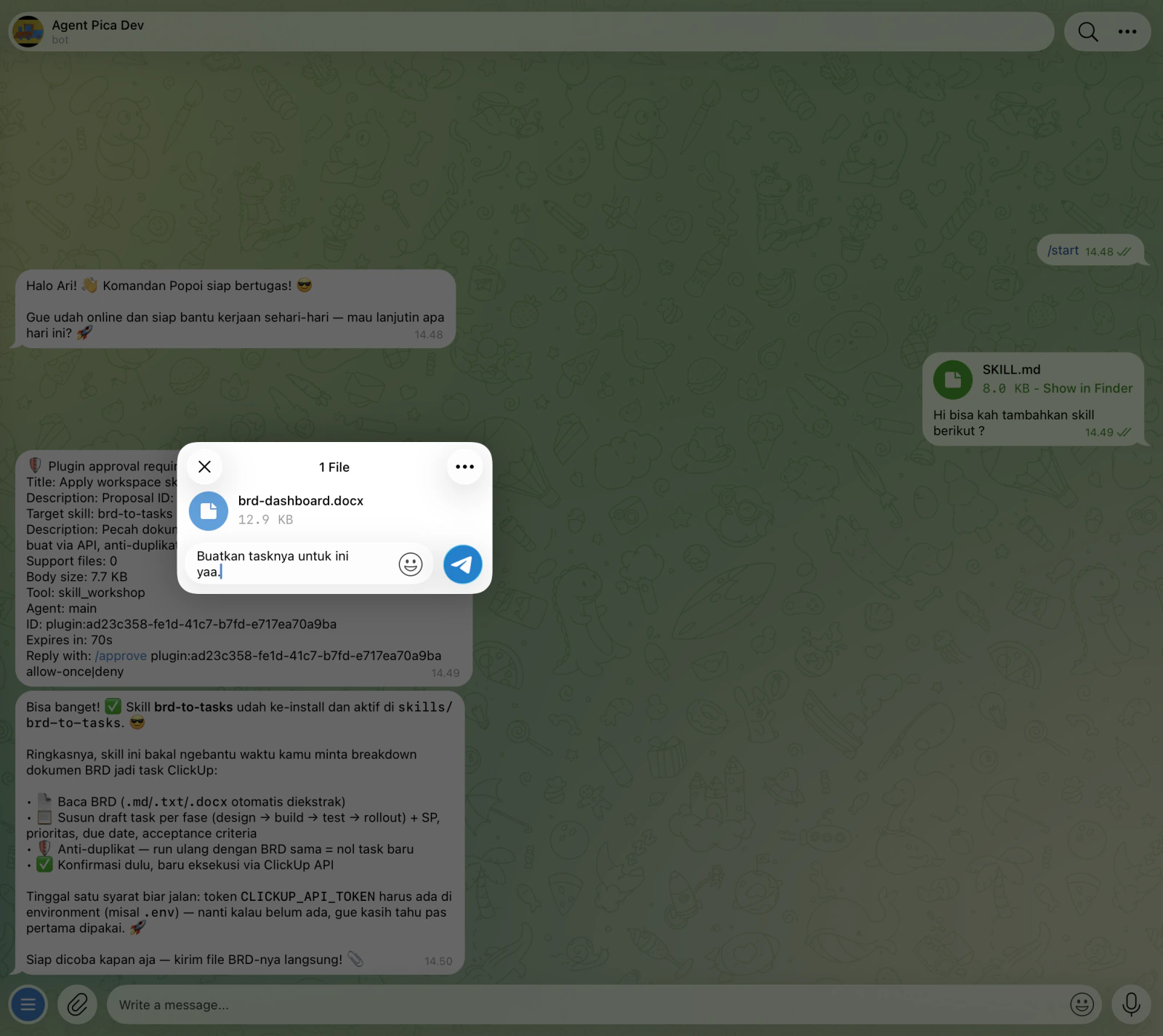Click Show in Finder for SKILL.md
The width and height of the screenshot is (1163, 1036).
[1087, 388]
